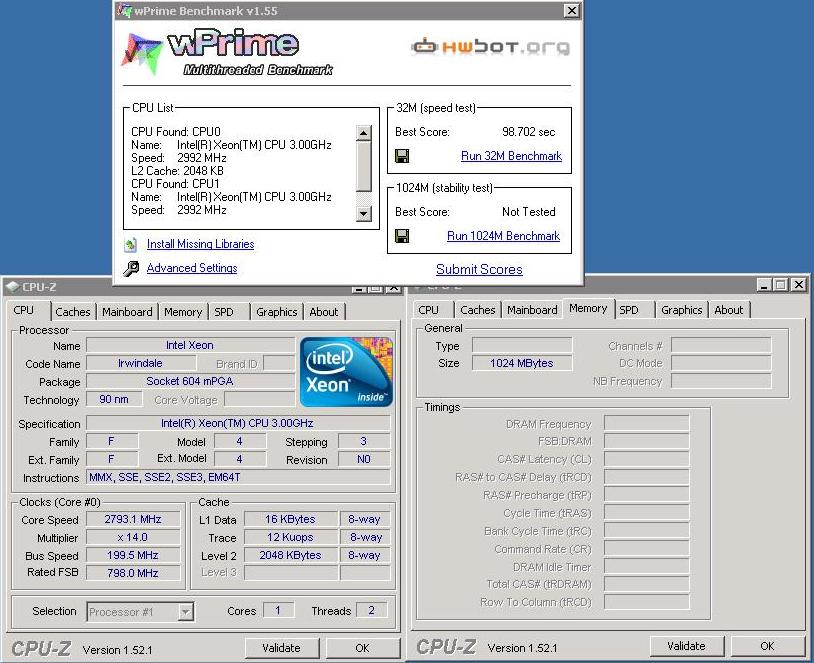Click the save icon beside Run 32M Benchmark

tap(402, 156)
